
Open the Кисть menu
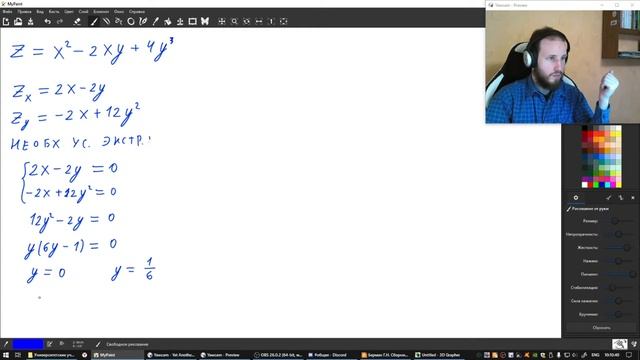coord(54,11)
